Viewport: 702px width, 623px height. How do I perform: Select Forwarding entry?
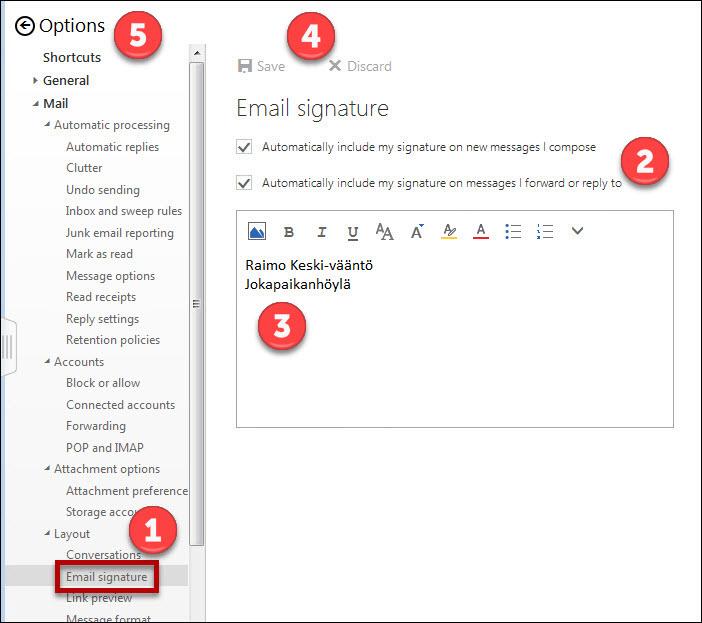point(96,426)
